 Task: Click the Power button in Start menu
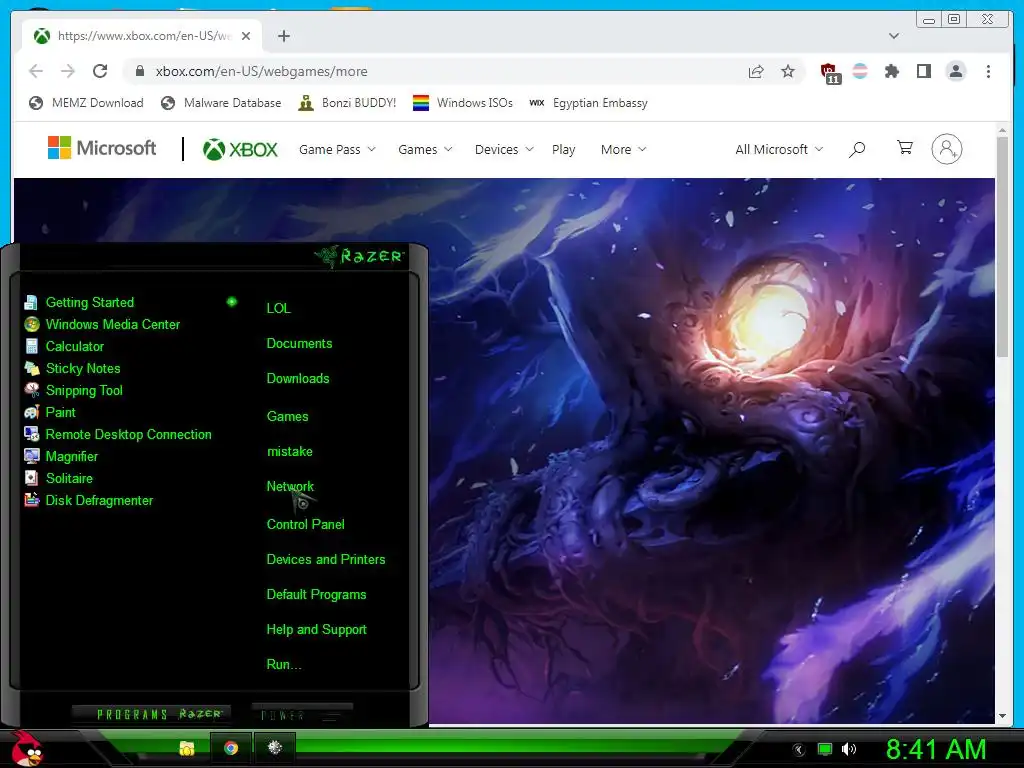tap(302, 714)
